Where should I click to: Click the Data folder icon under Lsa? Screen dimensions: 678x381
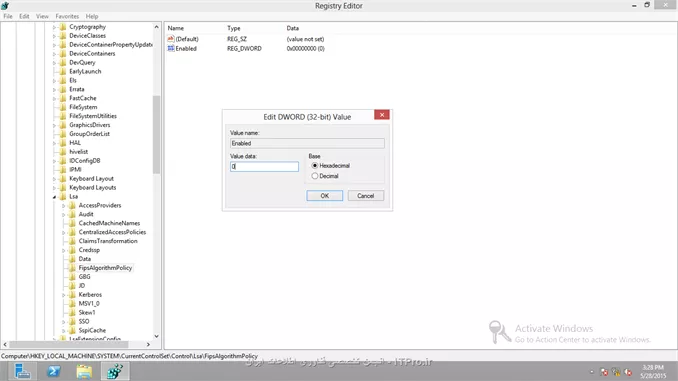coord(72,259)
